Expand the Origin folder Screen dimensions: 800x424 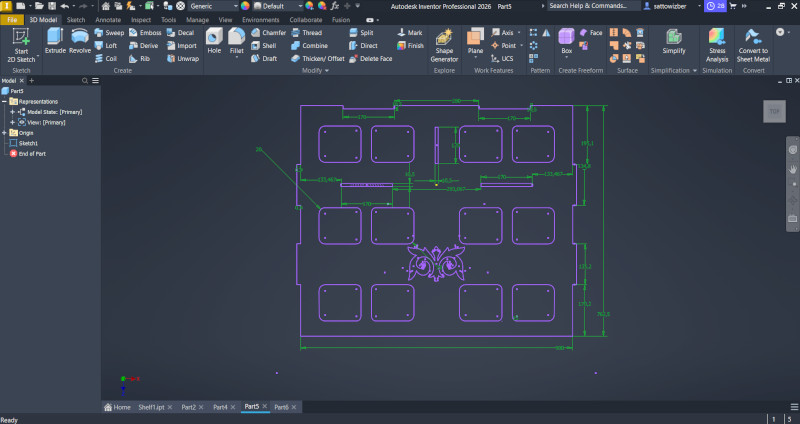tap(5, 133)
